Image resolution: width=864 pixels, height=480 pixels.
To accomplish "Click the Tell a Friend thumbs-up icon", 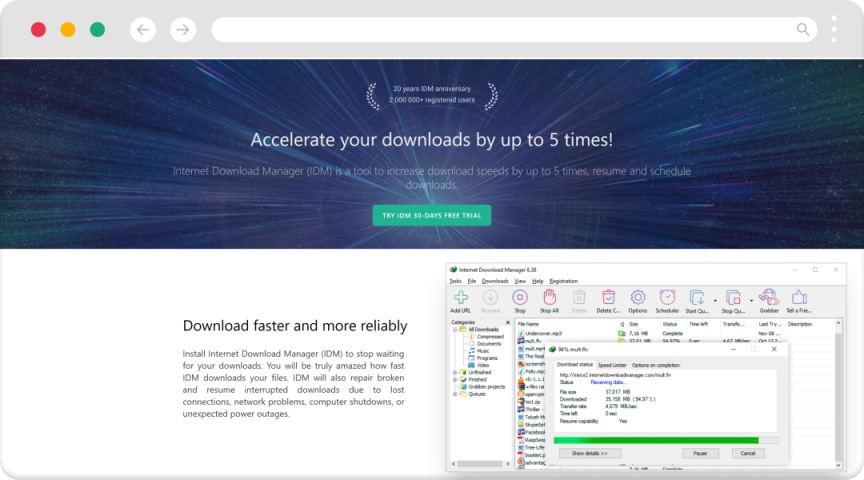I will 799,301.
